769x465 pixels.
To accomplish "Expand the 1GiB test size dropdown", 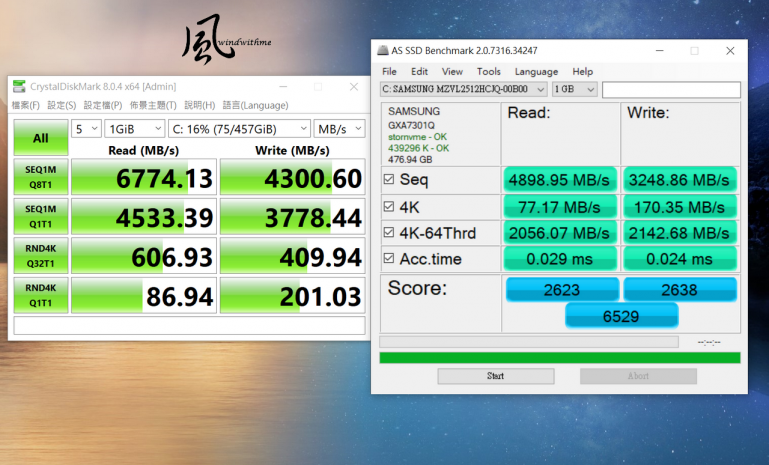I will (134, 128).
